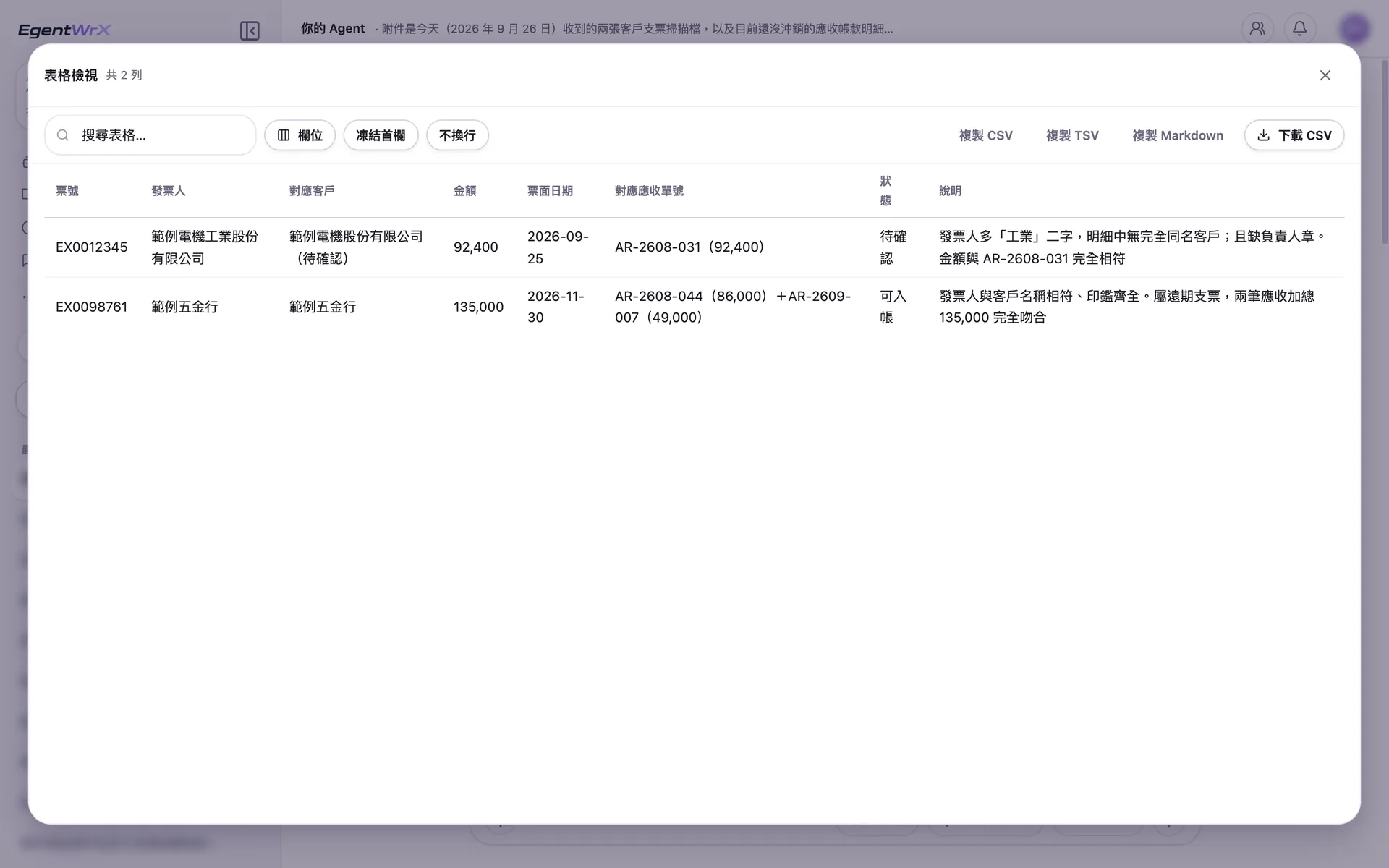Click 你的 Agent header title
This screenshot has height=868, width=1389.
coord(333,29)
